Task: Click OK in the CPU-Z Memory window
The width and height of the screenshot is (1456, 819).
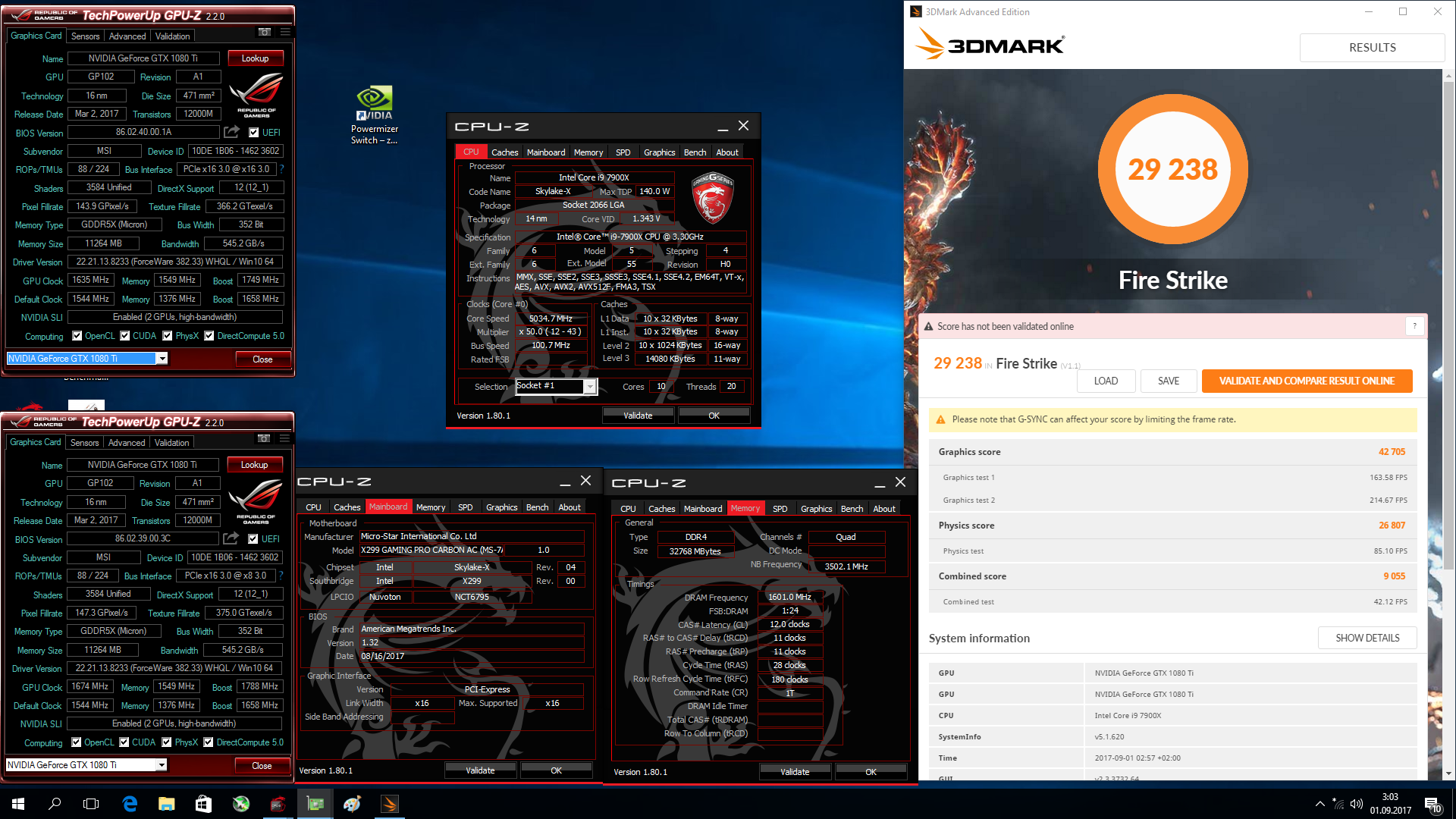Action: click(871, 772)
